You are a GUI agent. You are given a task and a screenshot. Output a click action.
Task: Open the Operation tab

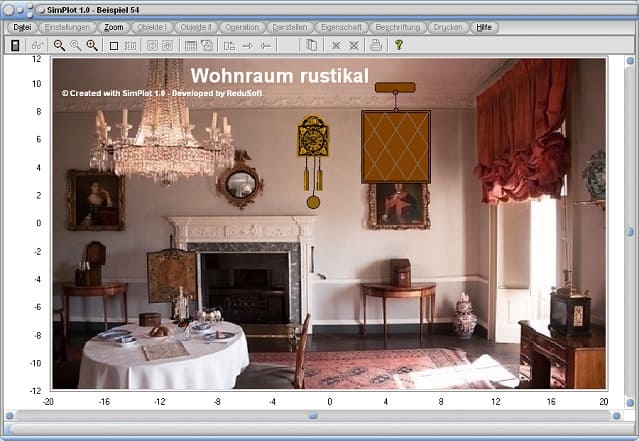coord(241,27)
